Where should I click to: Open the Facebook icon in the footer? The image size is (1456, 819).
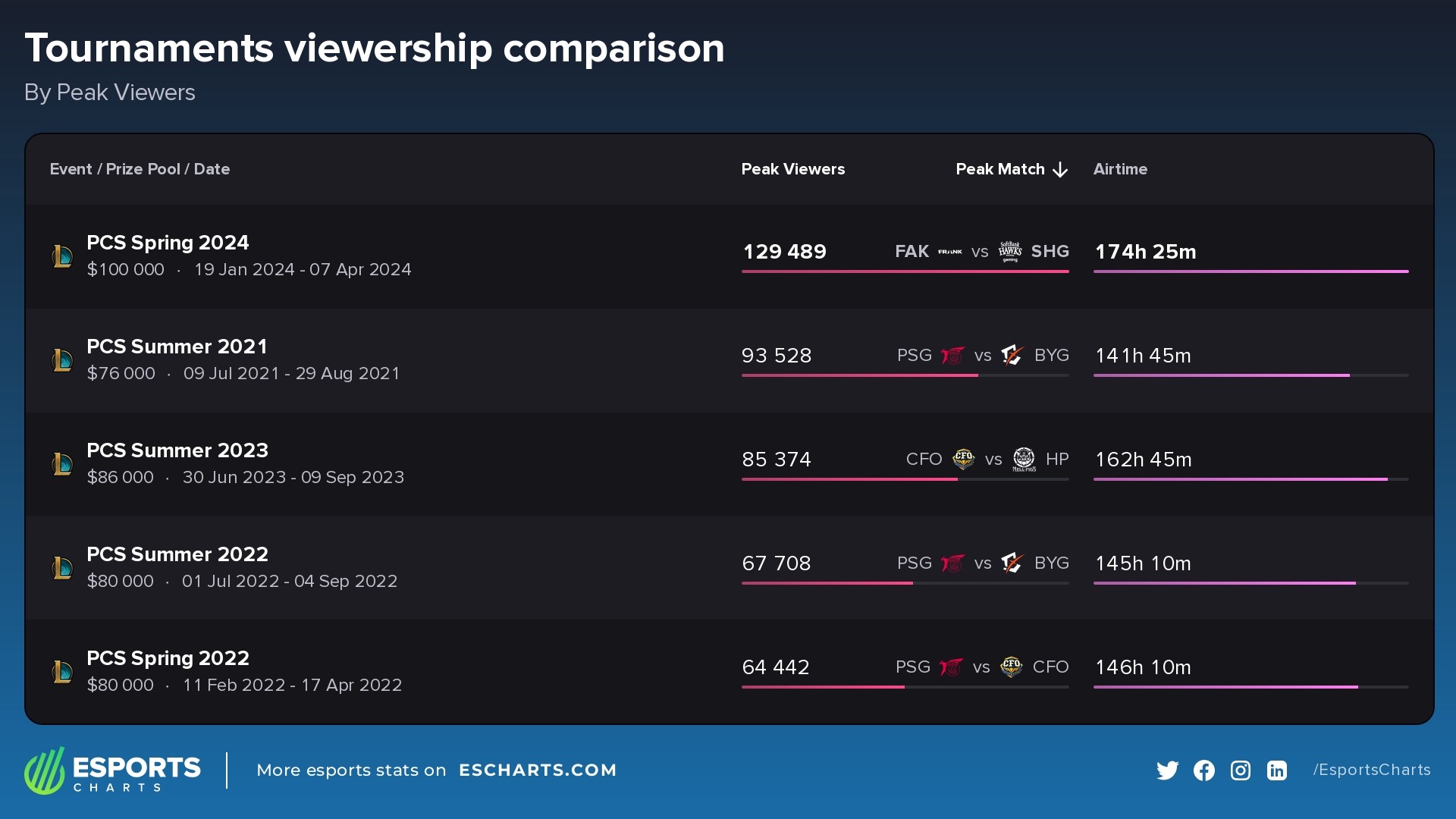click(1204, 770)
